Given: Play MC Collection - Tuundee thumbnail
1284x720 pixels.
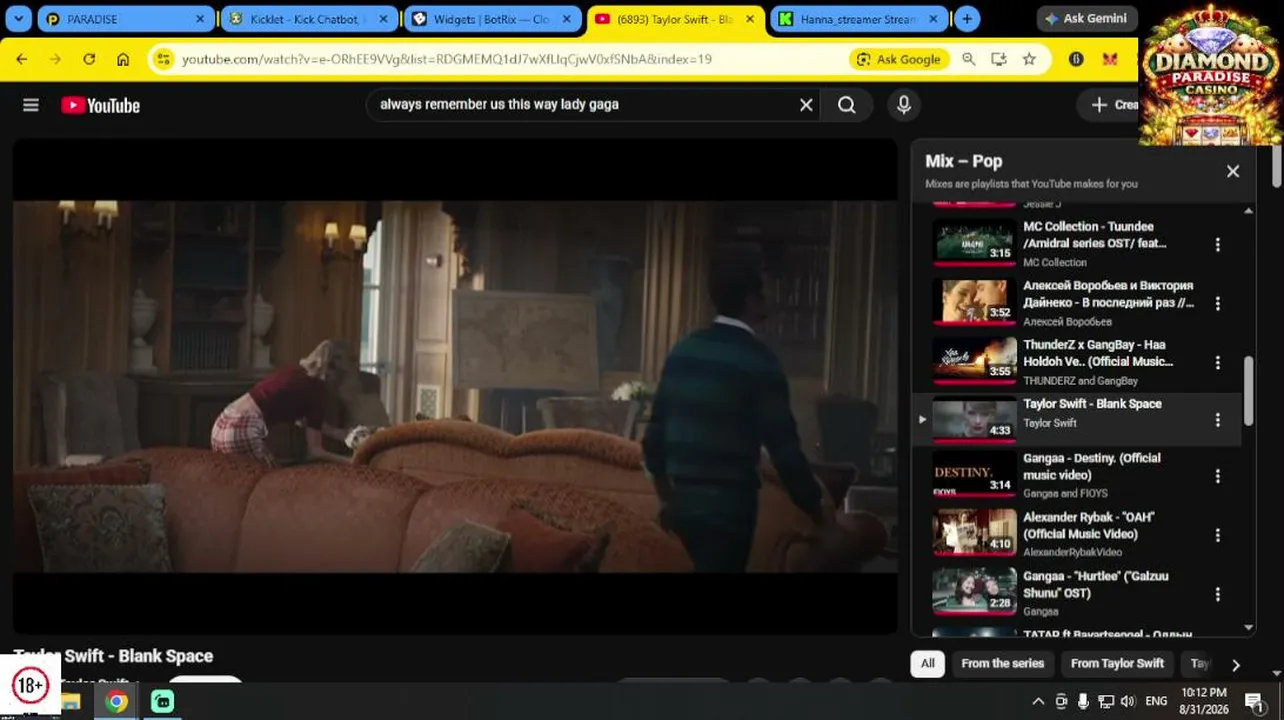Looking at the screenshot, I should click(974, 242).
